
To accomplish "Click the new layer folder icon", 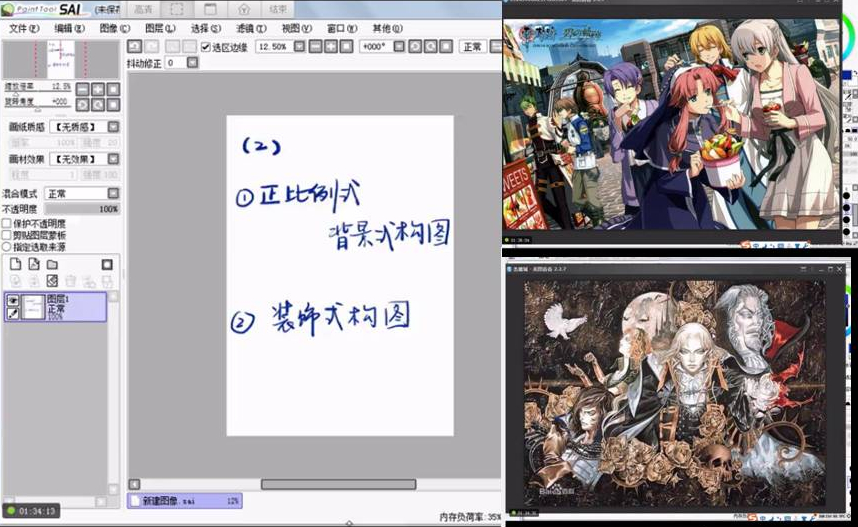I will tap(52, 264).
